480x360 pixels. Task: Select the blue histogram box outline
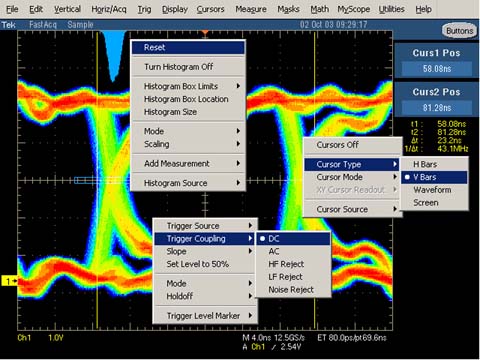(x=102, y=180)
